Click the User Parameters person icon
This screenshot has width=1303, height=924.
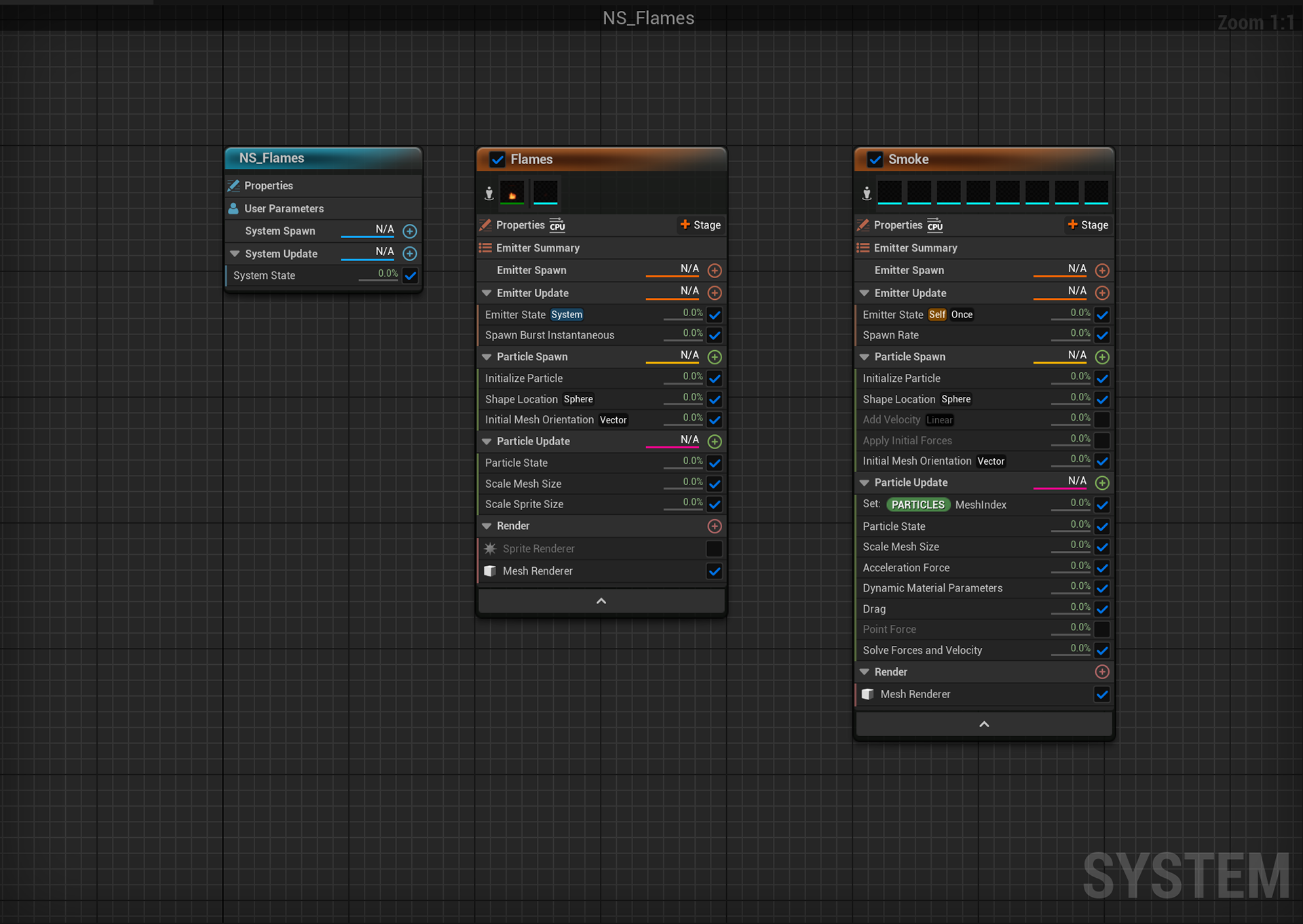pyautogui.click(x=234, y=209)
